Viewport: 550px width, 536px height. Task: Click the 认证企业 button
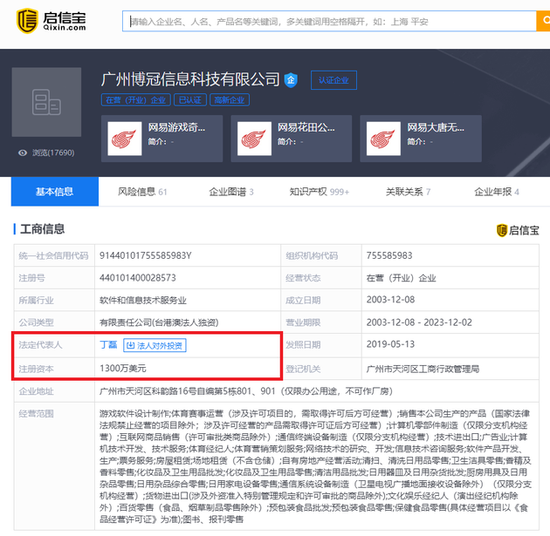[334, 80]
